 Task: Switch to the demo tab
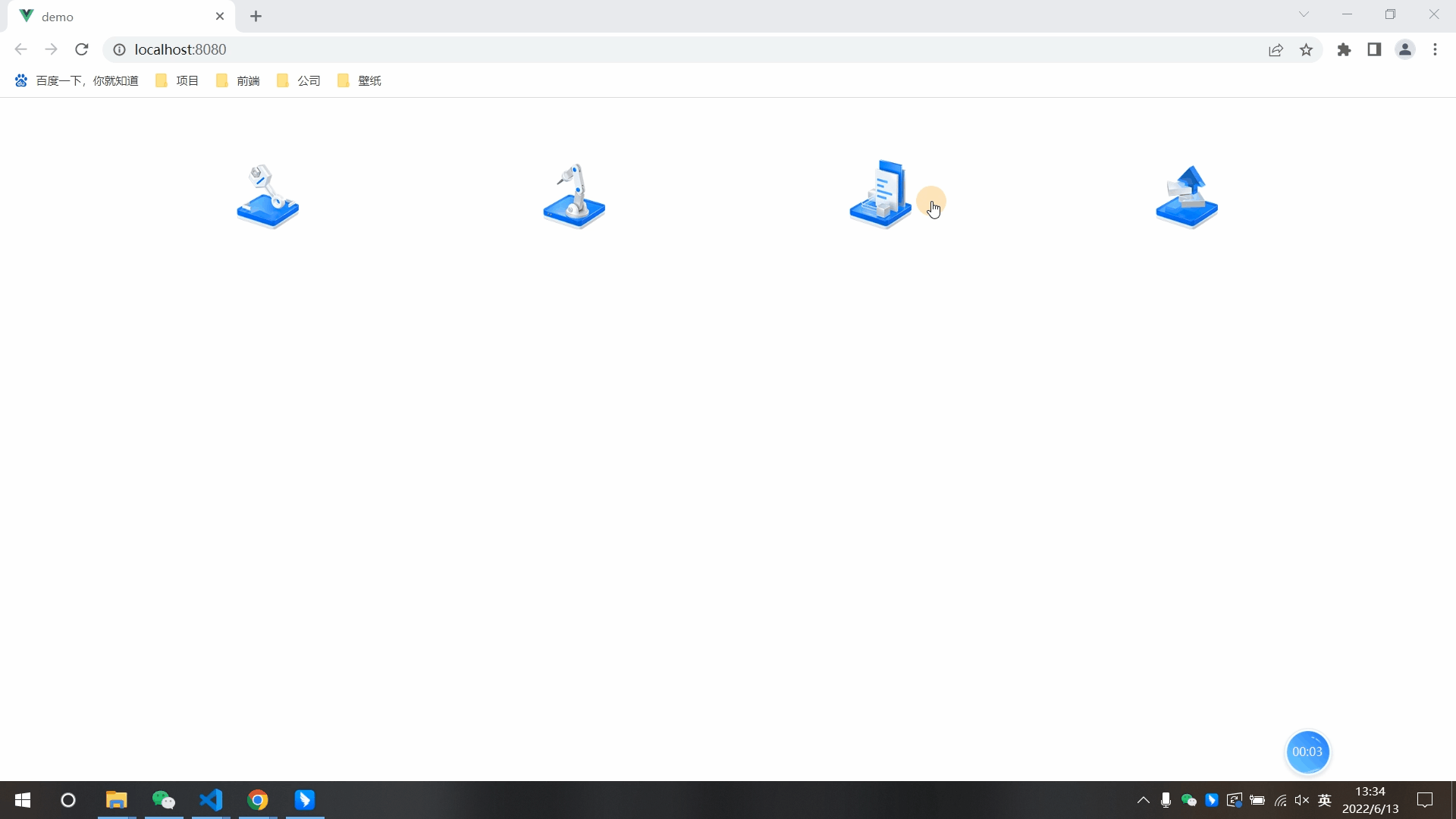(x=114, y=17)
